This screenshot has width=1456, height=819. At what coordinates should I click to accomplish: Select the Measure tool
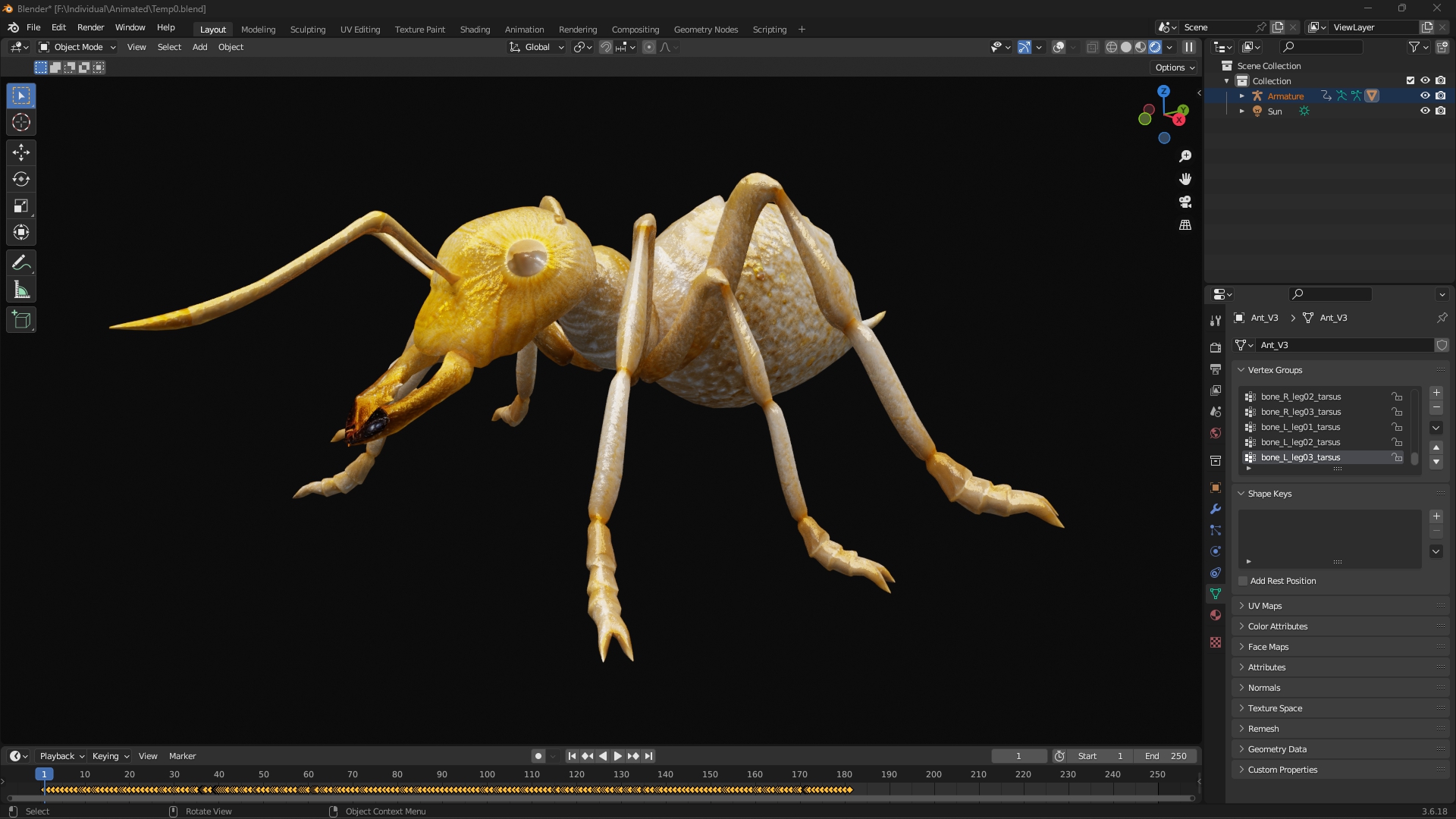(x=21, y=290)
